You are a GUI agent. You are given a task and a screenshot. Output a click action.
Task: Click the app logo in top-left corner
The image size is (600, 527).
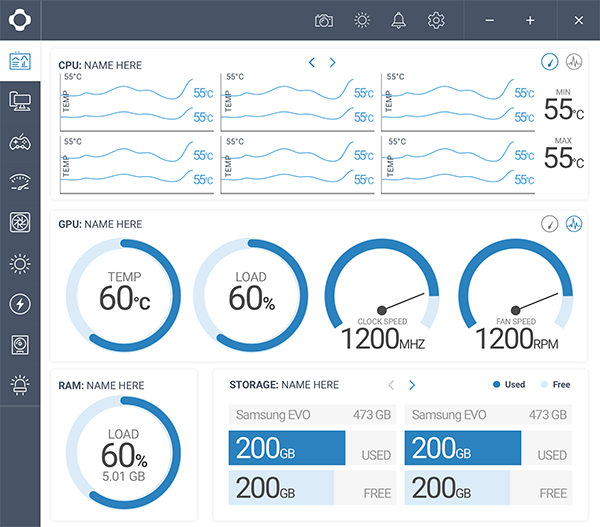[x=20, y=20]
